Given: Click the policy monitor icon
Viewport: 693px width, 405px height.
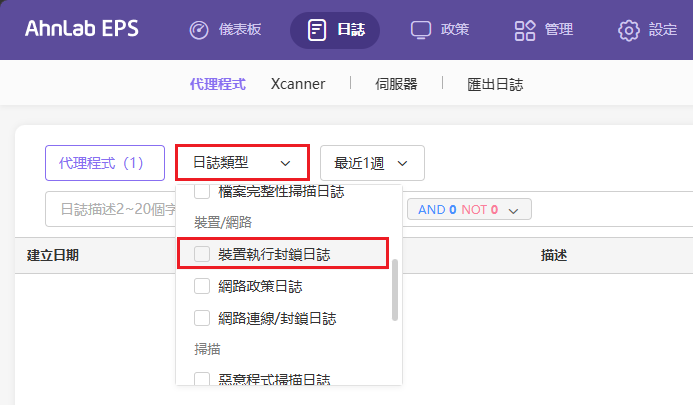Looking at the screenshot, I should click(x=420, y=30).
